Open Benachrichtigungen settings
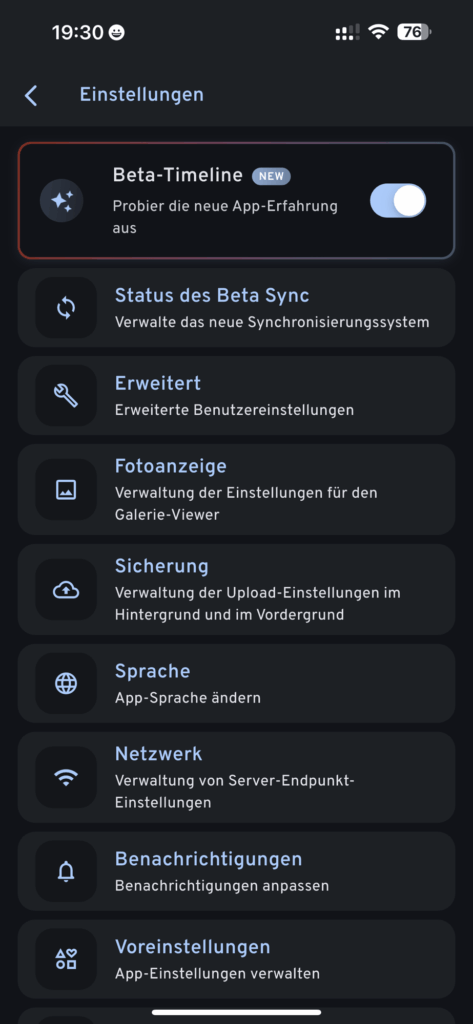 coord(236,871)
